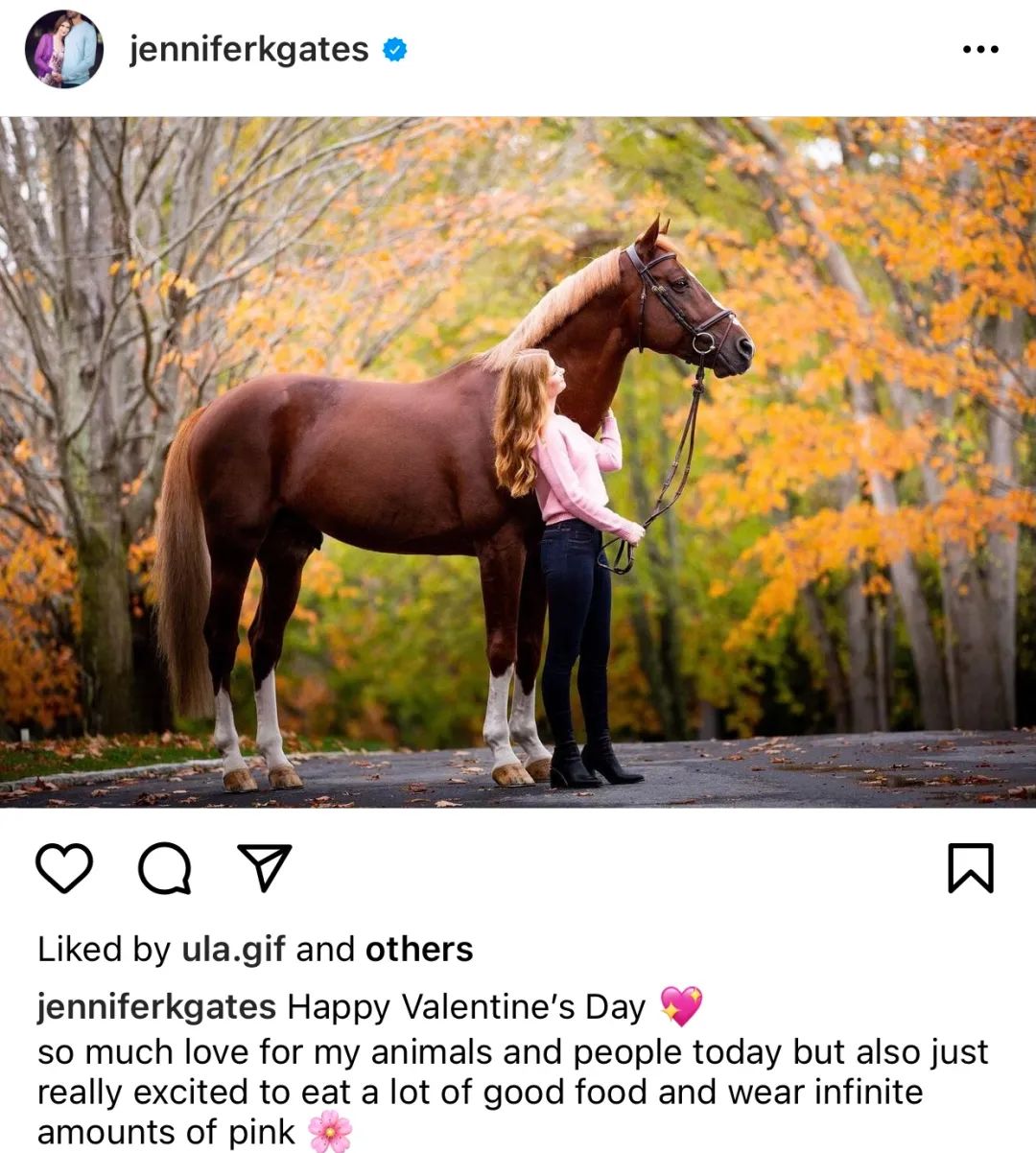Click the caption line mentioning good food
The image size is (1036, 1153).
(480, 1092)
